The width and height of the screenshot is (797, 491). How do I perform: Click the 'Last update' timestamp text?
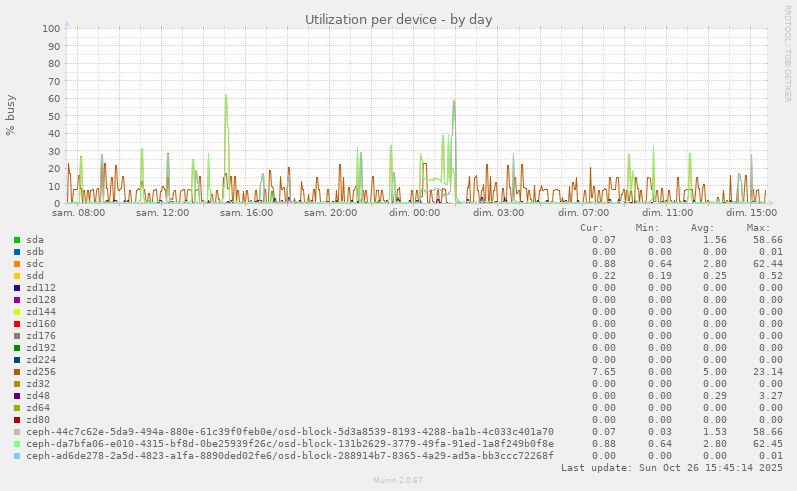point(672,468)
